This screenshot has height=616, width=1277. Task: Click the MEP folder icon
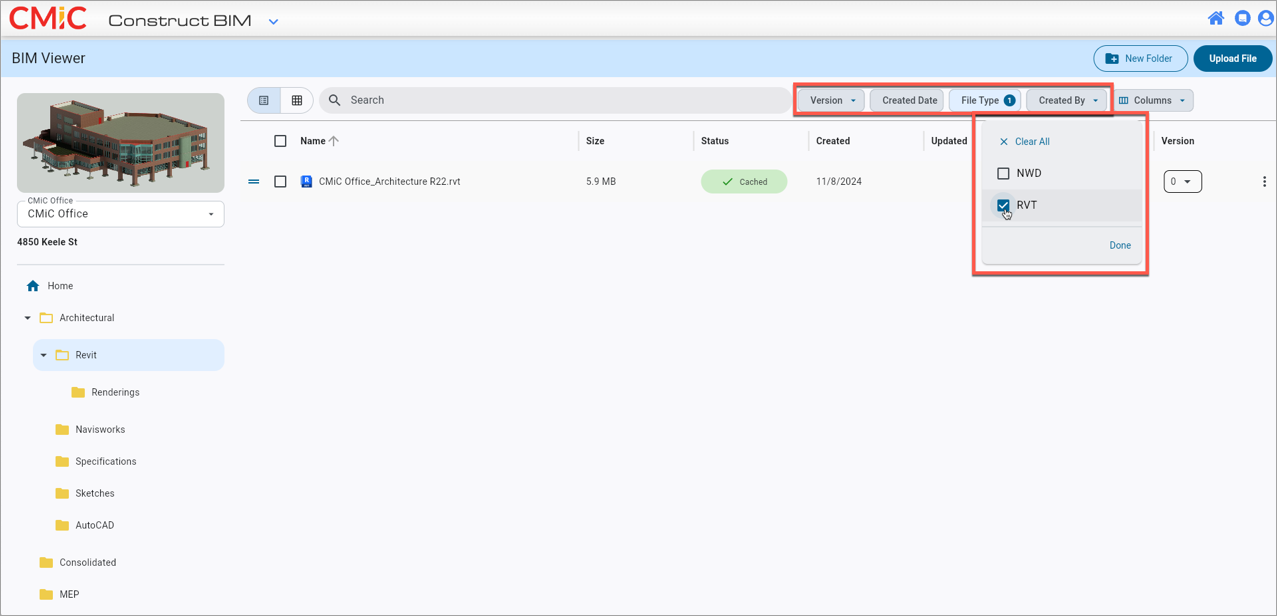pos(46,594)
